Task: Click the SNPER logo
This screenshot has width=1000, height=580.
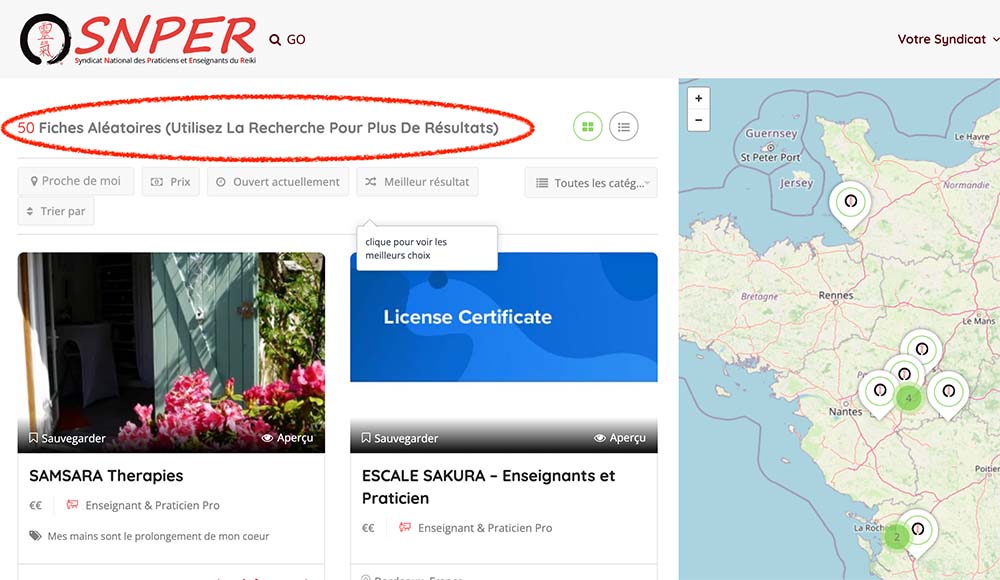Action: (x=138, y=39)
